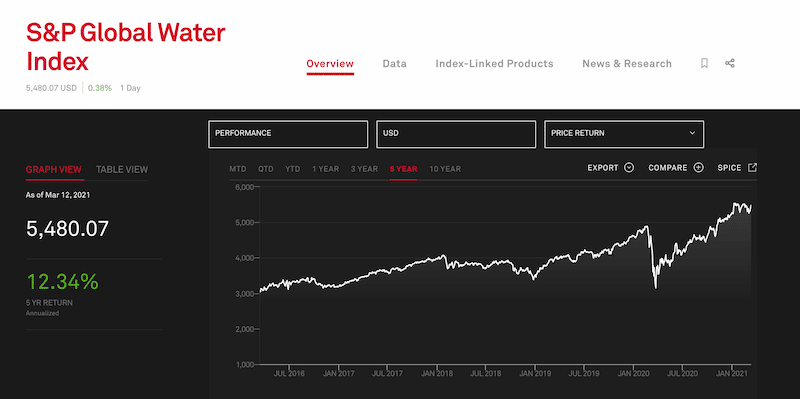This screenshot has width=800, height=399.
Task: Click the bookmark icon in header
Action: tap(704, 64)
